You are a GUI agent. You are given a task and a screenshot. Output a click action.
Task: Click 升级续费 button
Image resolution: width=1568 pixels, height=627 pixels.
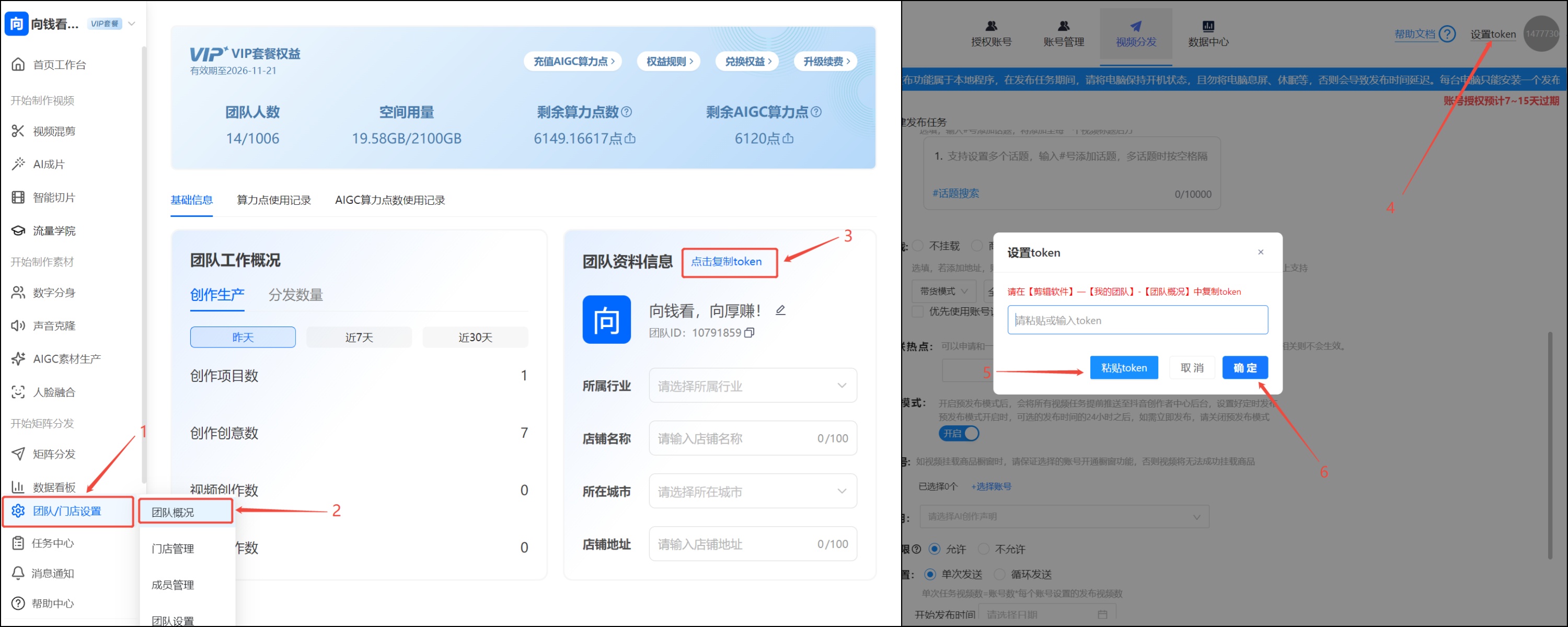point(826,61)
